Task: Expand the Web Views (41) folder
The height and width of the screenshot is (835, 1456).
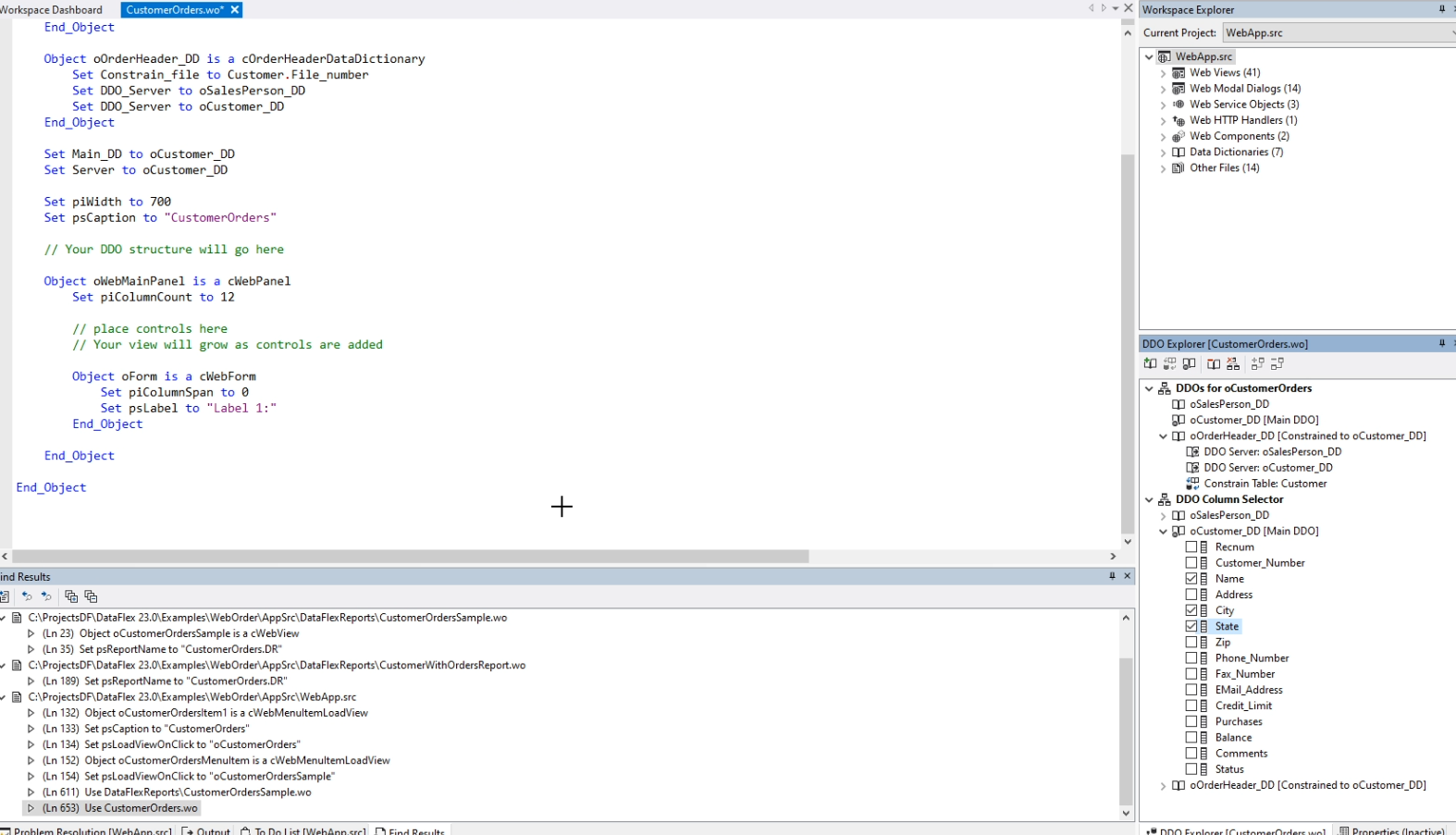Action: pos(1163,73)
